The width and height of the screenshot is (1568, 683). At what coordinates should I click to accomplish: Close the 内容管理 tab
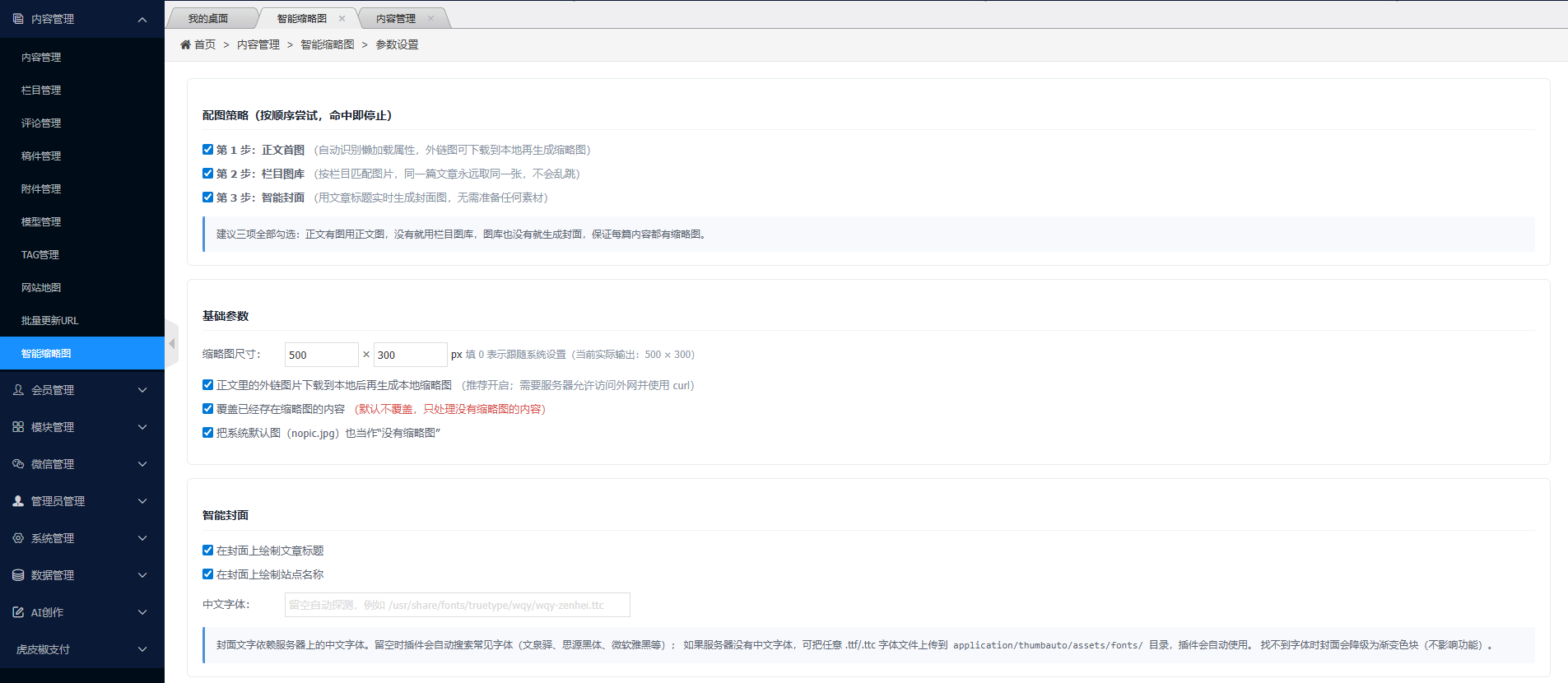pyautogui.click(x=430, y=18)
